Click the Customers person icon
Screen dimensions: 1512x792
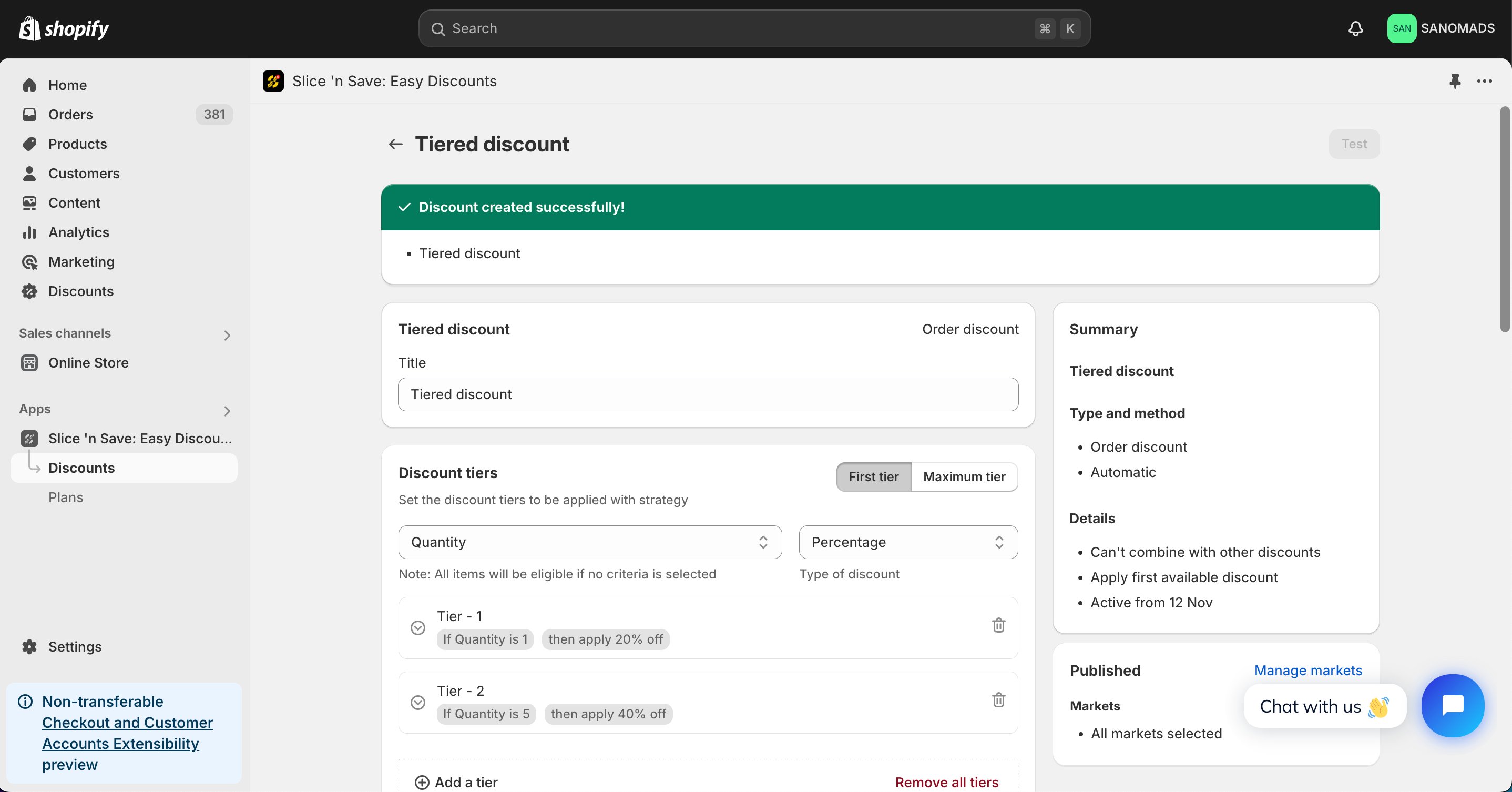pos(29,173)
